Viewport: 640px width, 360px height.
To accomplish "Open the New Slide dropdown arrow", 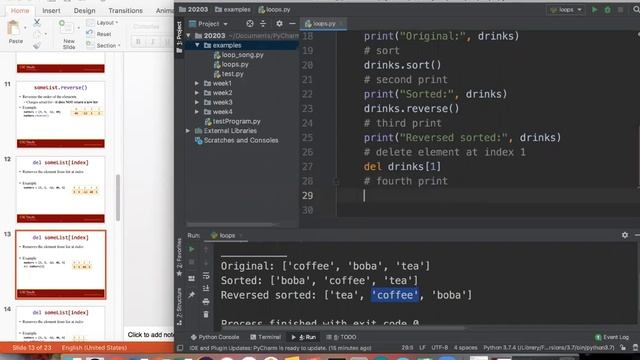I will 78,28.
